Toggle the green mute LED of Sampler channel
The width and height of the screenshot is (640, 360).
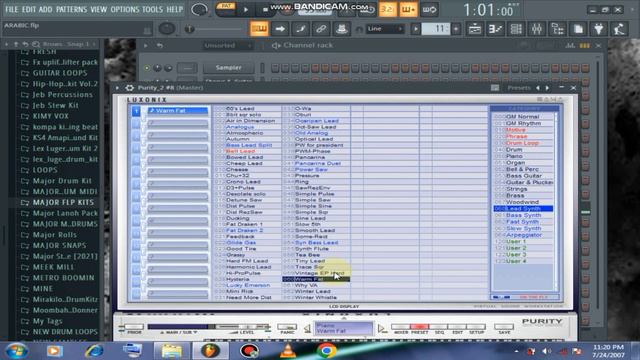click(x=147, y=68)
